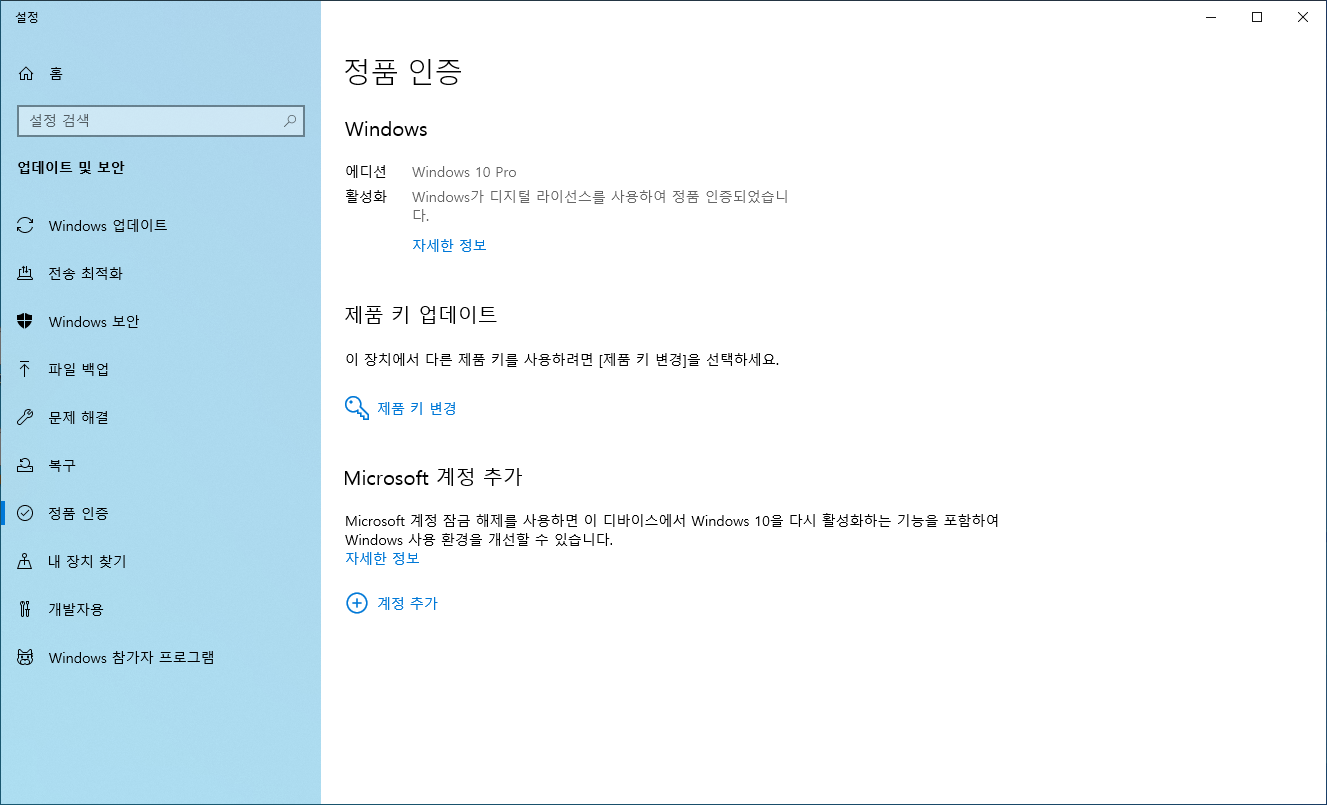Click the 전송 최적화 icon
The image size is (1327, 805).
pos(26,274)
